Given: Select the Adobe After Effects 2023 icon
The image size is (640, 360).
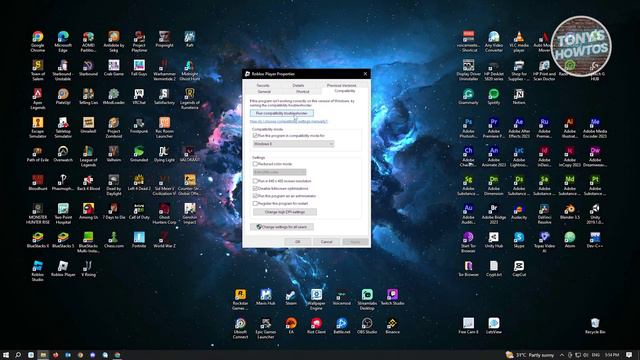Looking at the screenshot, I should pyautogui.click(x=519, y=128).
